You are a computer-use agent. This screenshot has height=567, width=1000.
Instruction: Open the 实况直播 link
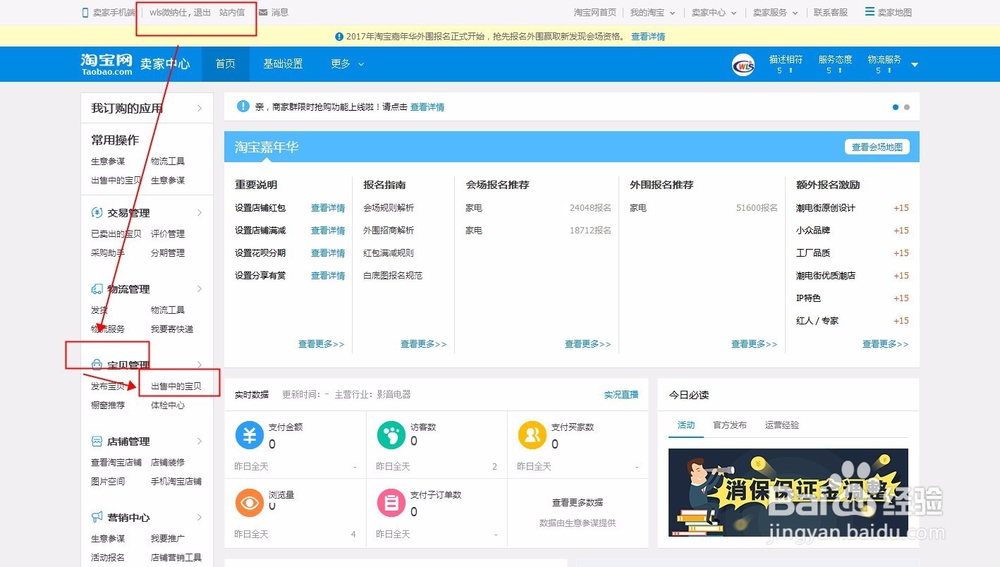point(621,395)
